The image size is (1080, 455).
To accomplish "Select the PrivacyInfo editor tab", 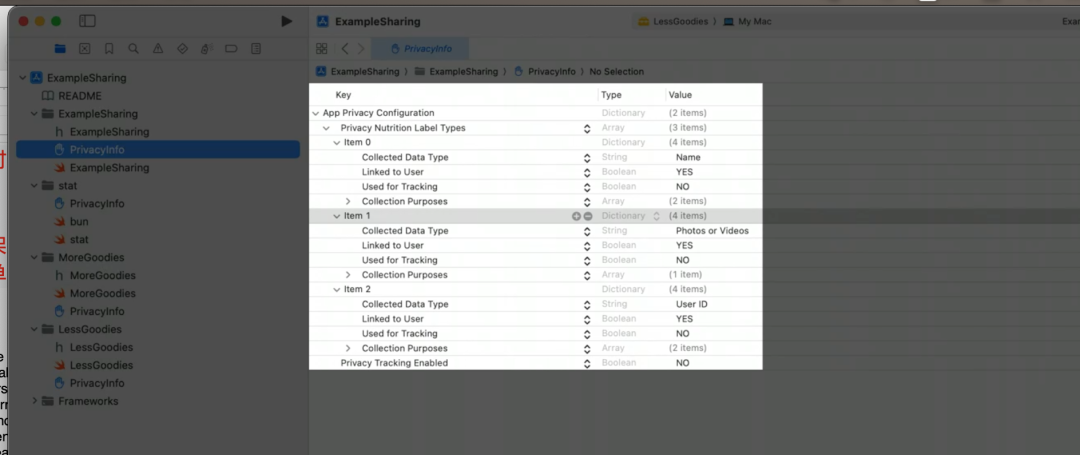I will click(x=421, y=49).
